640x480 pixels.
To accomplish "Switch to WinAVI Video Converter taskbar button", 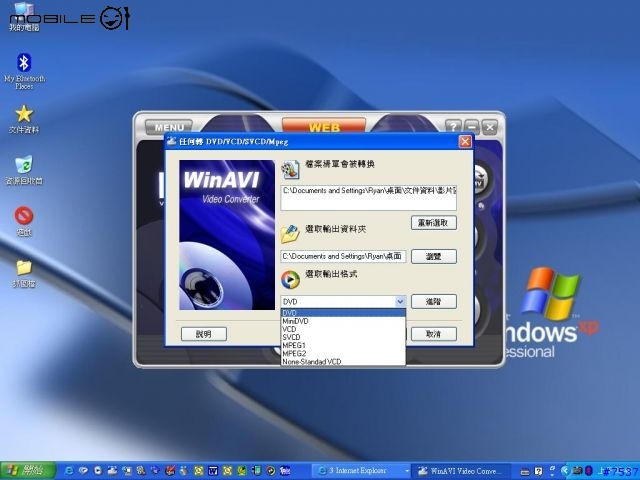I will click(x=461, y=471).
